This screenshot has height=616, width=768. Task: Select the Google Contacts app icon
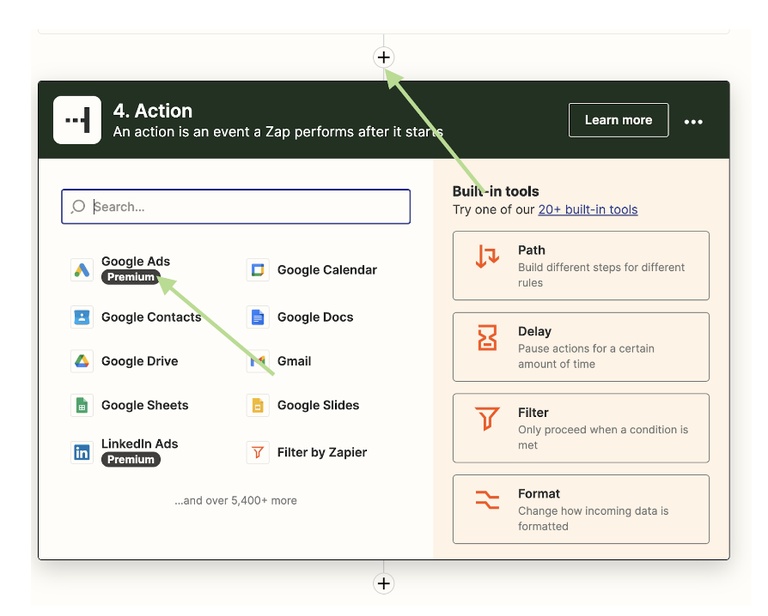(x=82, y=317)
